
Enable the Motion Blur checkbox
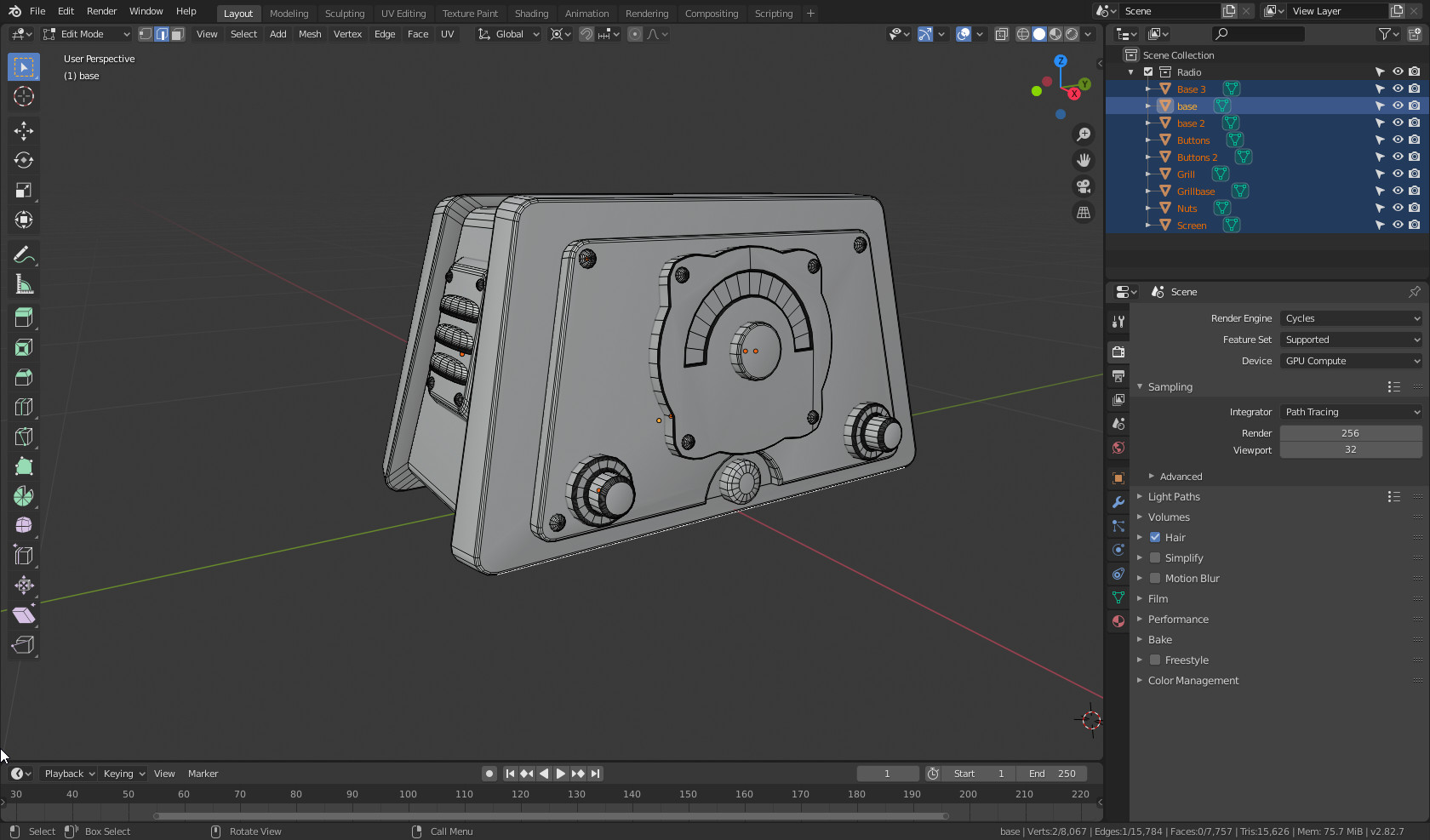click(x=1154, y=578)
